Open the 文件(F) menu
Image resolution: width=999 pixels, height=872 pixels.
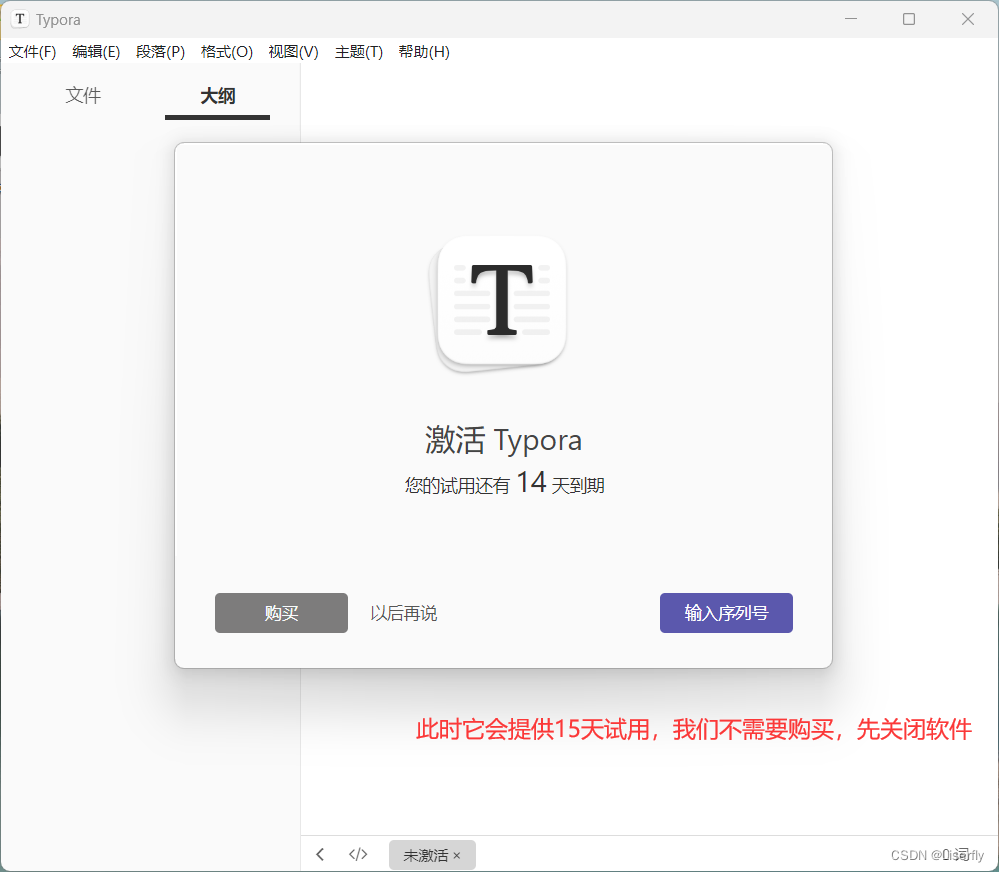[x=32, y=52]
